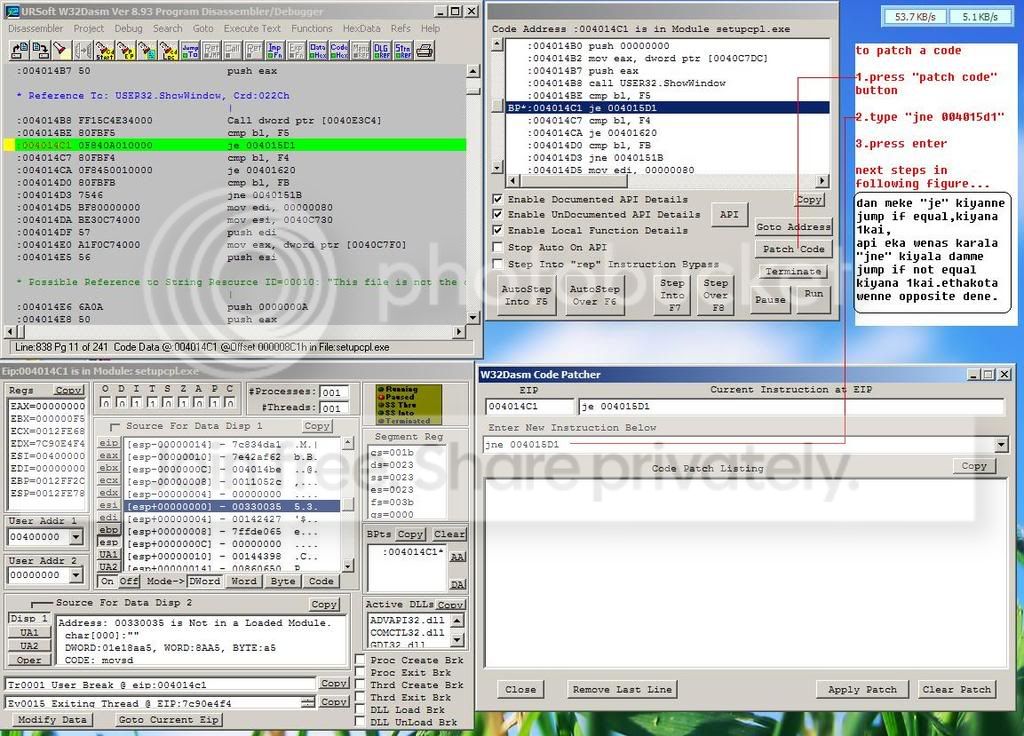
Task: Click the W32Dasm title bar application icon
Action: 12,11
